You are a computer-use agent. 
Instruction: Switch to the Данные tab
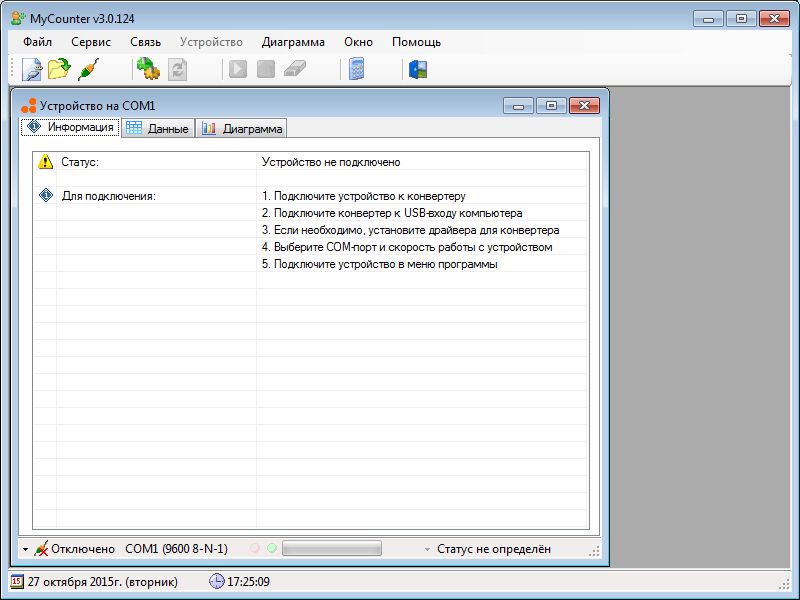pos(158,129)
